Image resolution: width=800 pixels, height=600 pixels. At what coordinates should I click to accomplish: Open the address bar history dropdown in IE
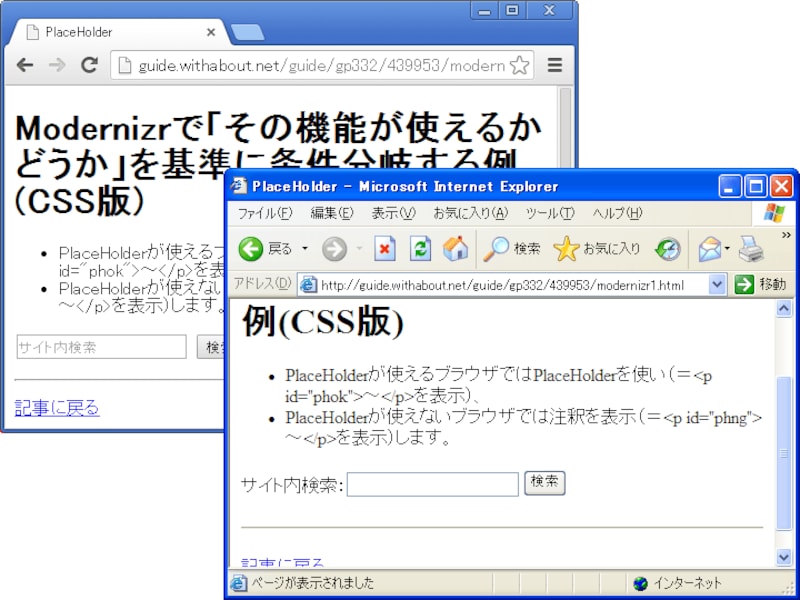pyautogui.click(x=718, y=283)
